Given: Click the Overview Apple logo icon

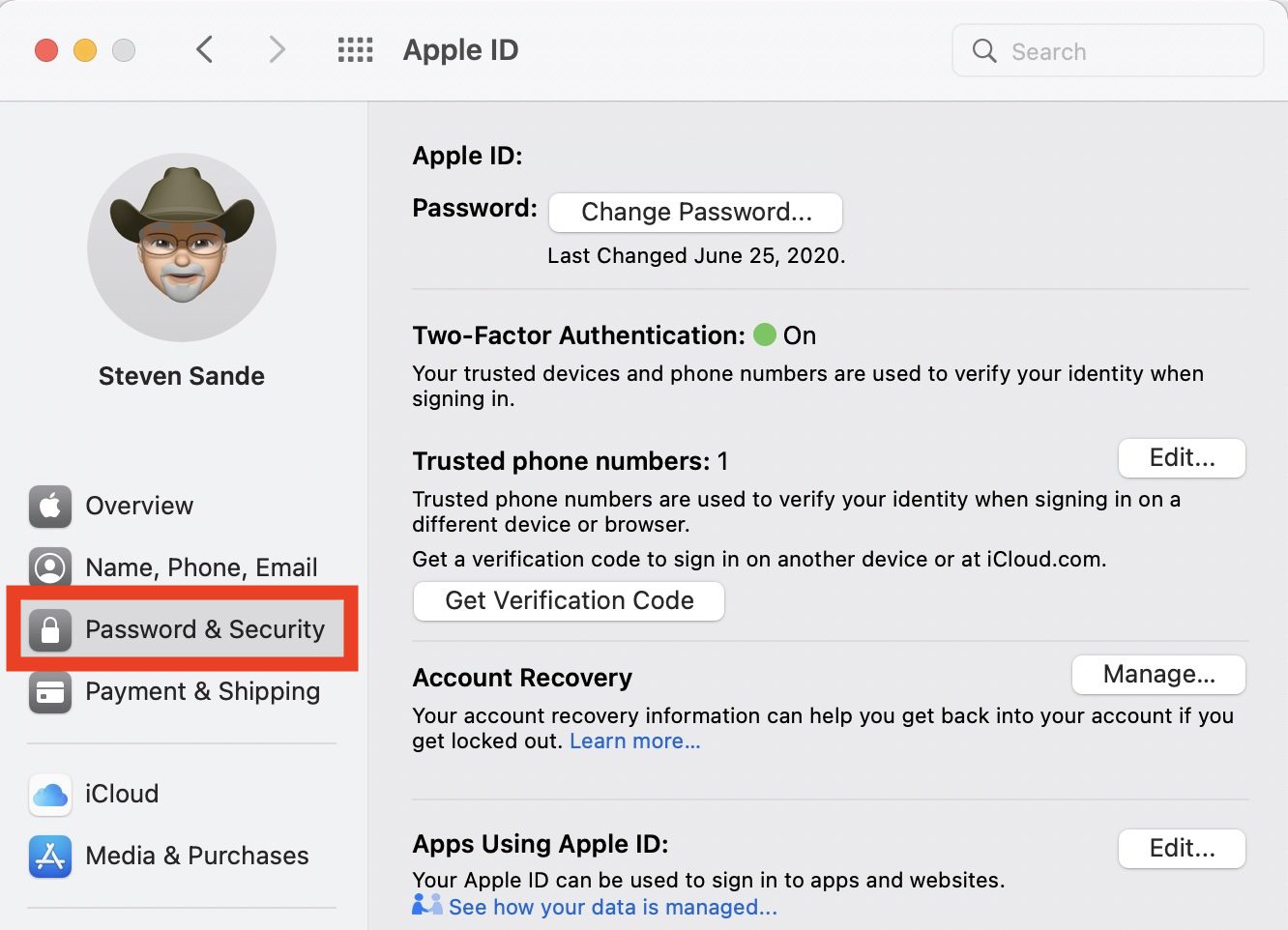Looking at the screenshot, I should tap(50, 507).
